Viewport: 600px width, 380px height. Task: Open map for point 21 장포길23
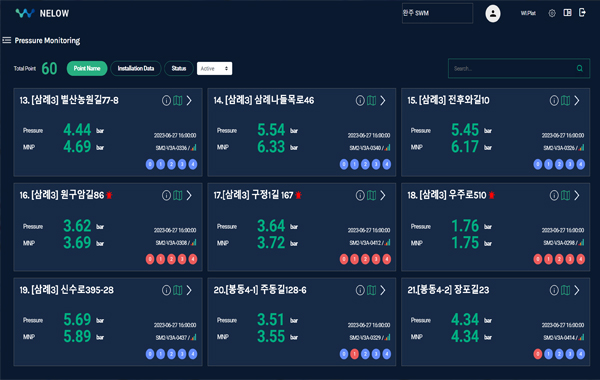point(566,290)
